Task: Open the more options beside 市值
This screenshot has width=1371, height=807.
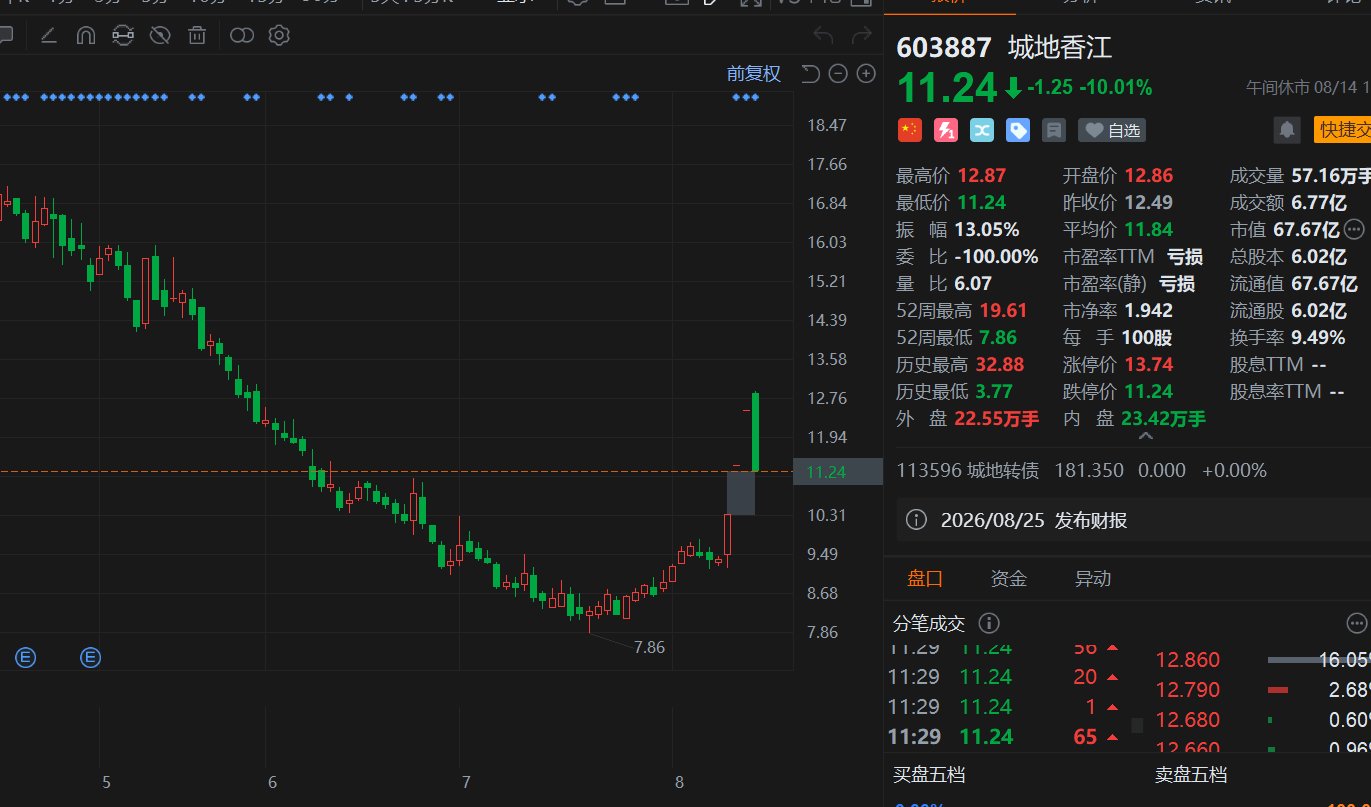Action: (1354, 229)
